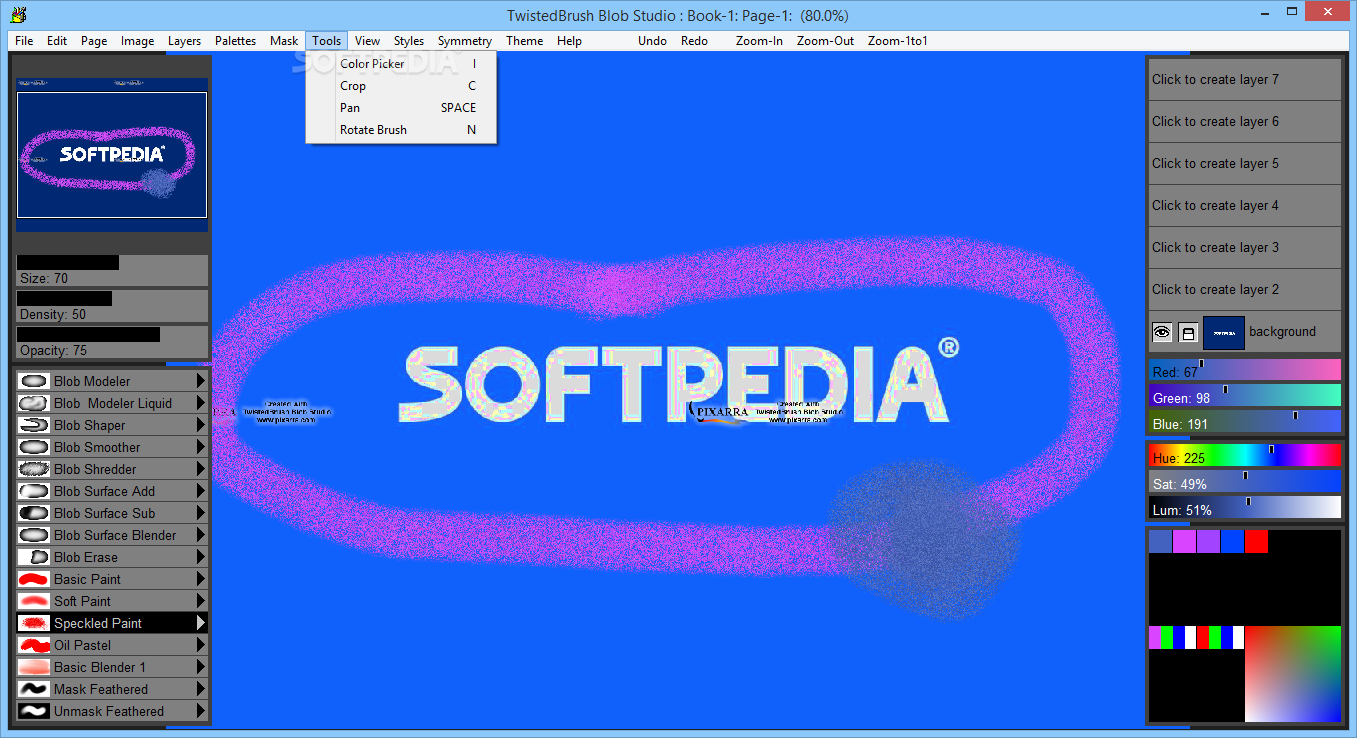Click to create layer 4

pyautogui.click(x=1243, y=205)
